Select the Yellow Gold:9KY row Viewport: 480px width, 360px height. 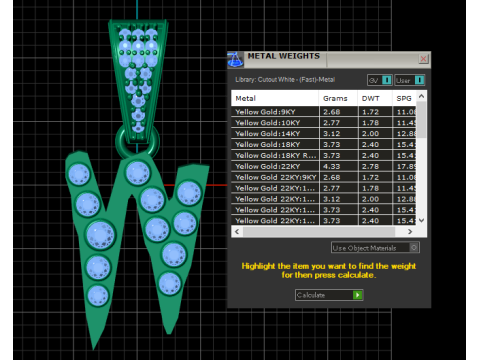point(324,112)
